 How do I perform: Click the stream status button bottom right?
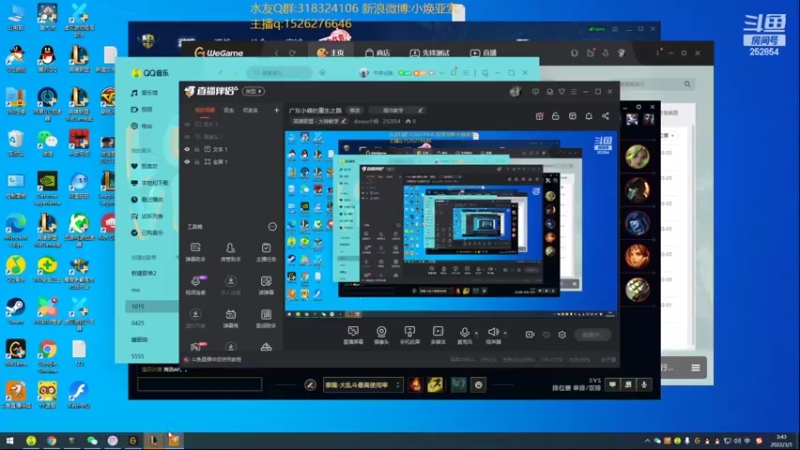pos(592,335)
